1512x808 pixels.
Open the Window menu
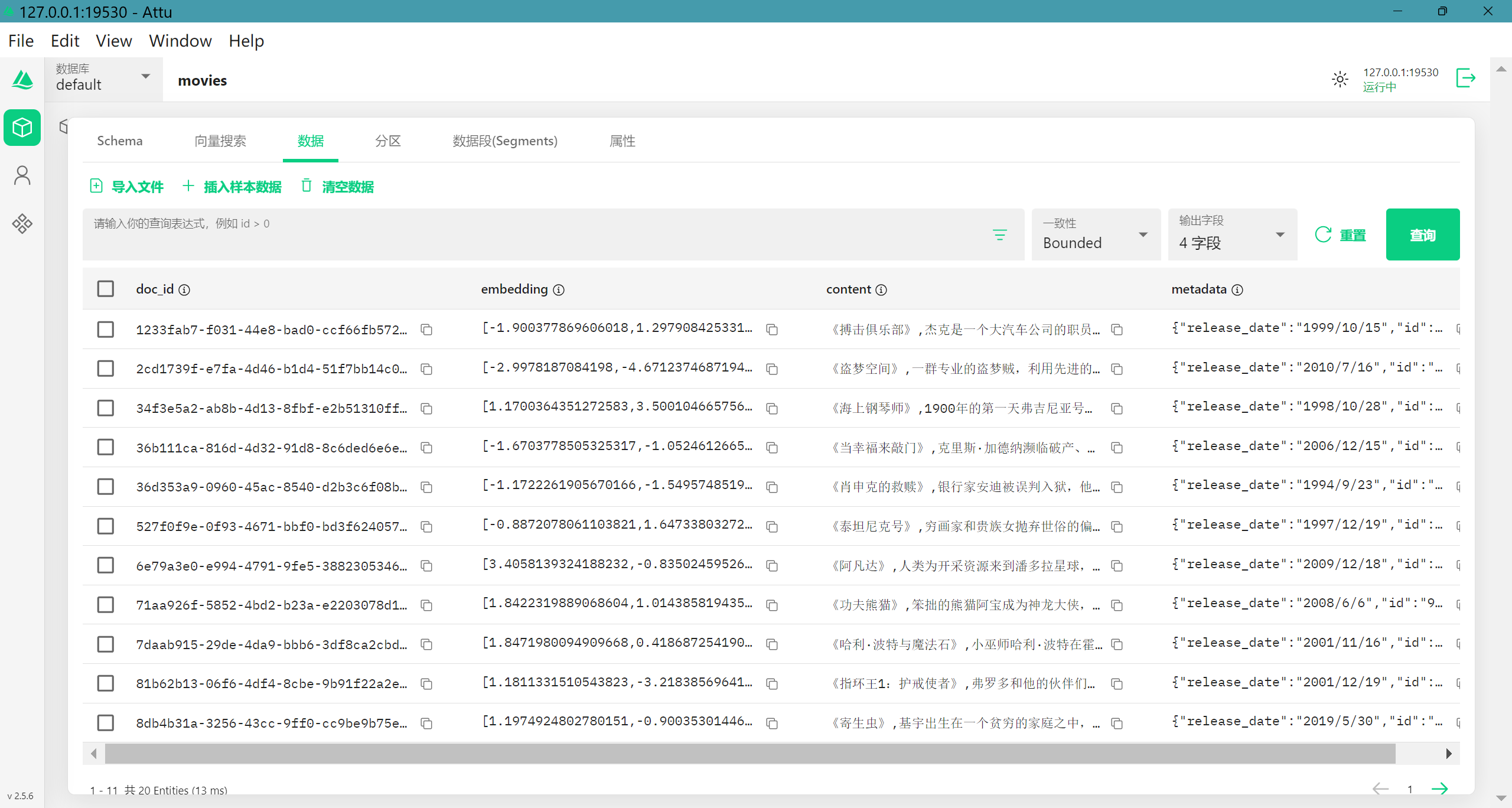tap(180, 41)
